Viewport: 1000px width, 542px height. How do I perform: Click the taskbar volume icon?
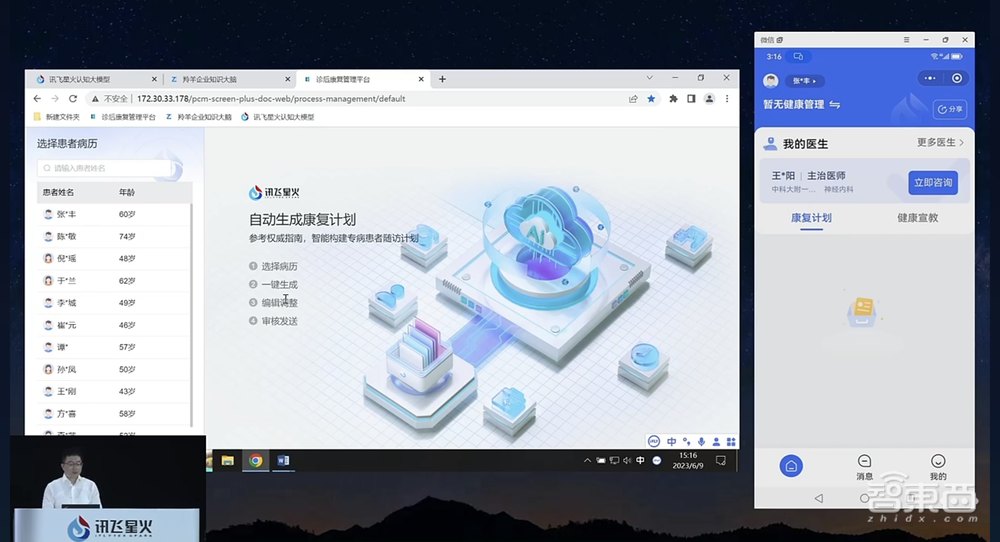point(627,460)
